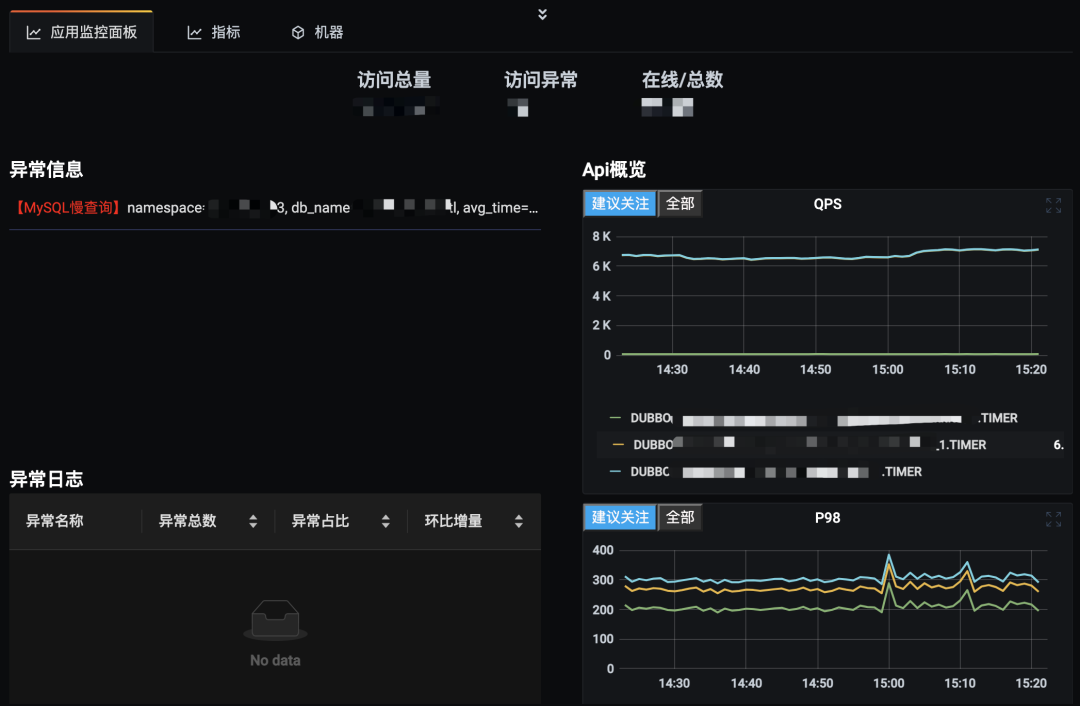Click the 建议关注 button in QPS panel
The height and width of the screenshot is (706, 1080).
tap(619, 202)
